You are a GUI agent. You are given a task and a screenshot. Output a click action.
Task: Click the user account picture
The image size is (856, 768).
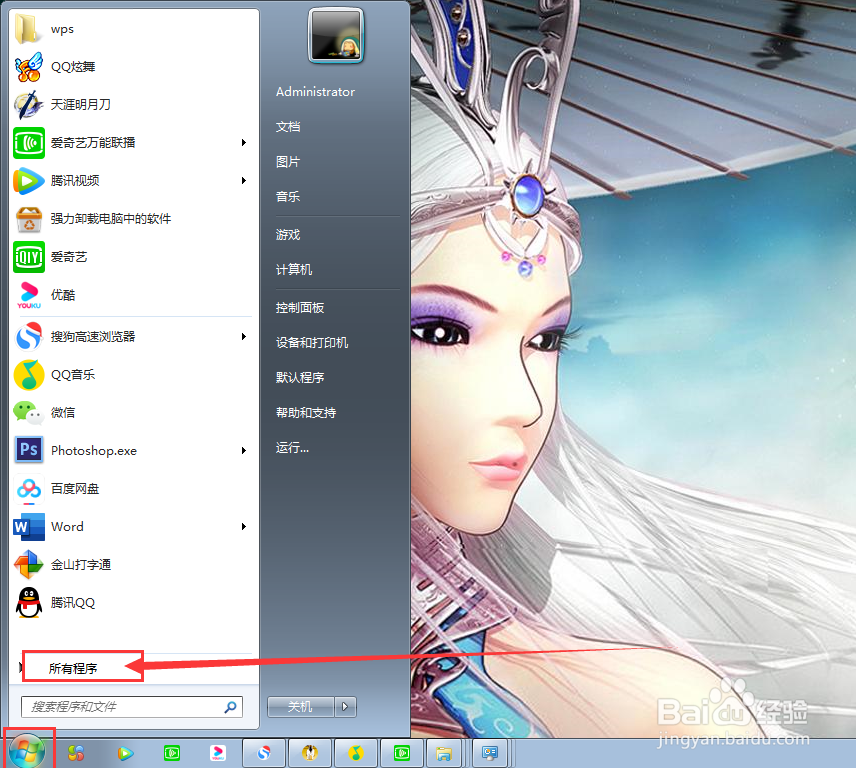pos(336,35)
